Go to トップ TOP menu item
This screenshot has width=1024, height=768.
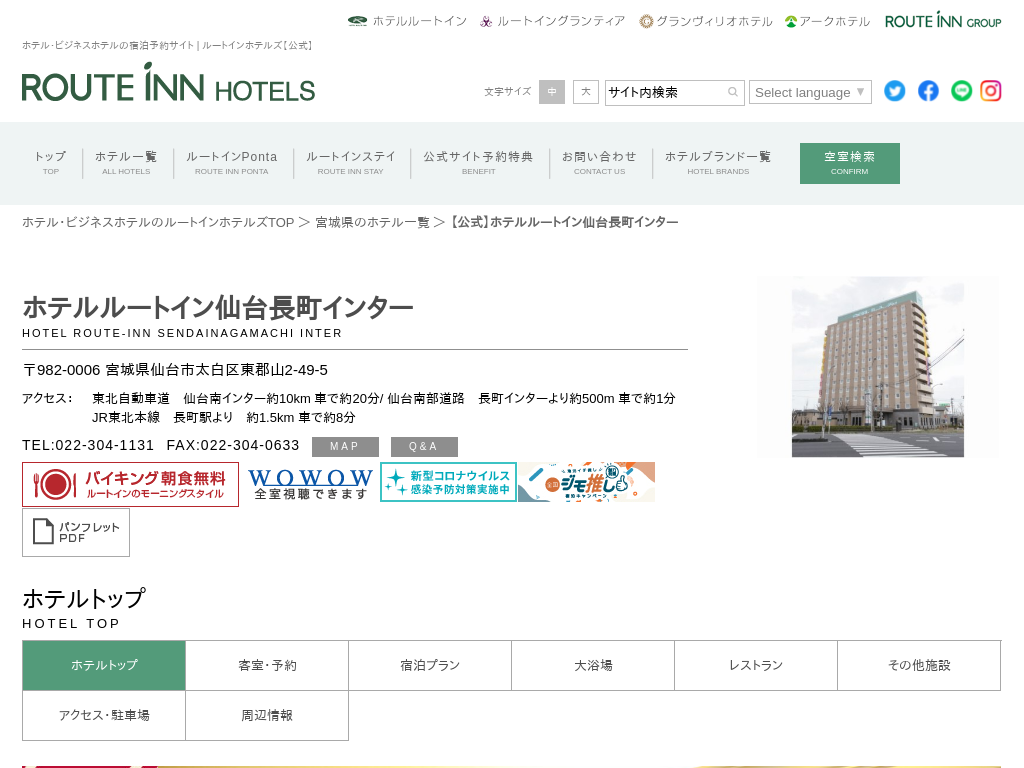point(51,163)
